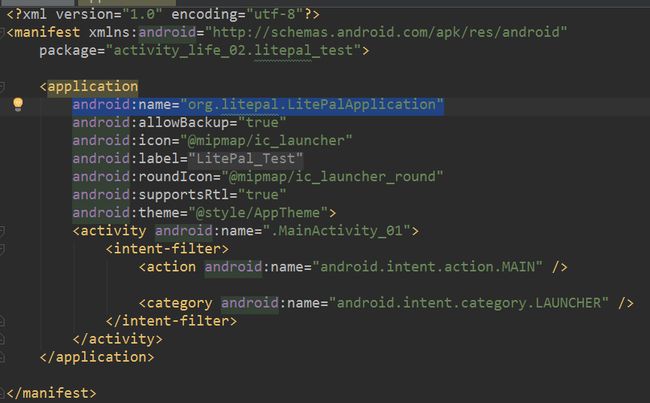
Task: Click the opening application tag name
Action: [x=92, y=86]
